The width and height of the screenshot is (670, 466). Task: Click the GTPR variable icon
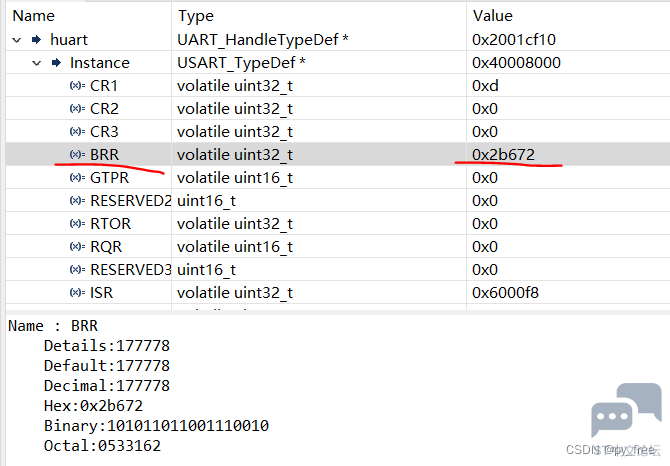coord(77,178)
